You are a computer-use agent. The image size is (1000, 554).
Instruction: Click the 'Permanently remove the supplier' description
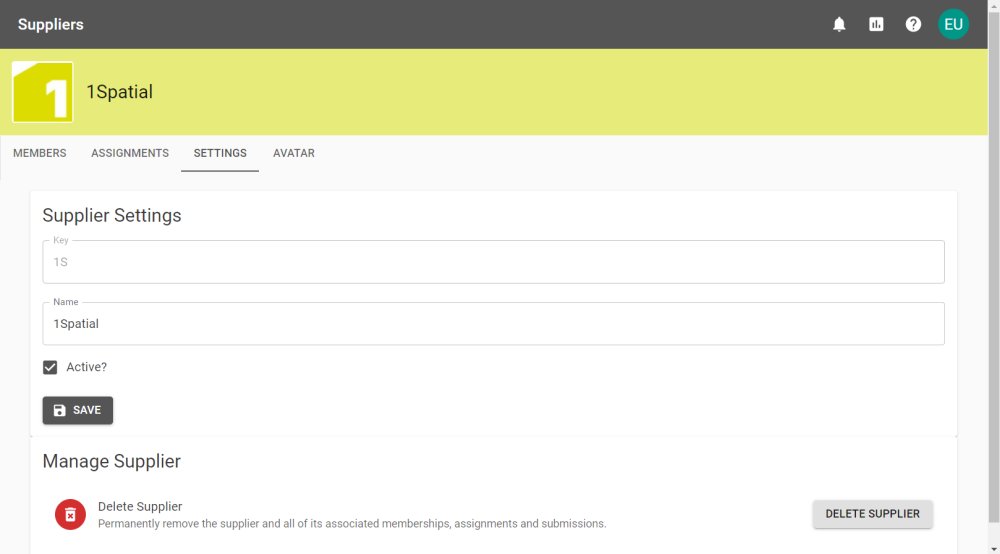(x=352, y=523)
